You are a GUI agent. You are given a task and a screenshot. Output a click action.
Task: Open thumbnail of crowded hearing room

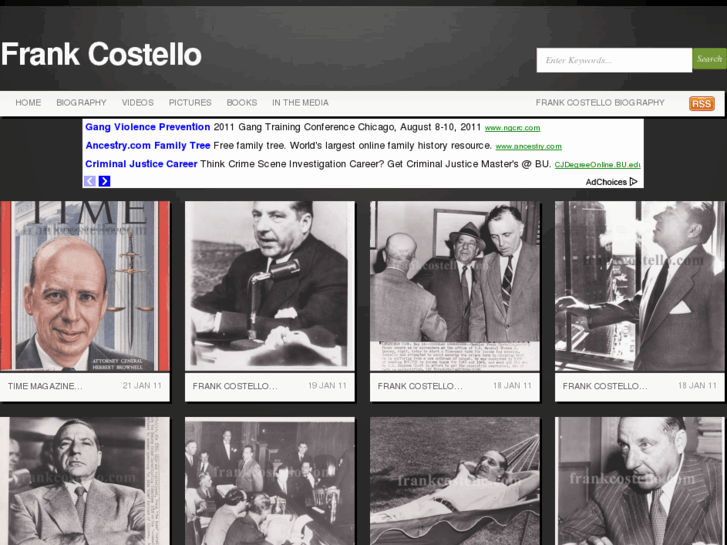270,481
